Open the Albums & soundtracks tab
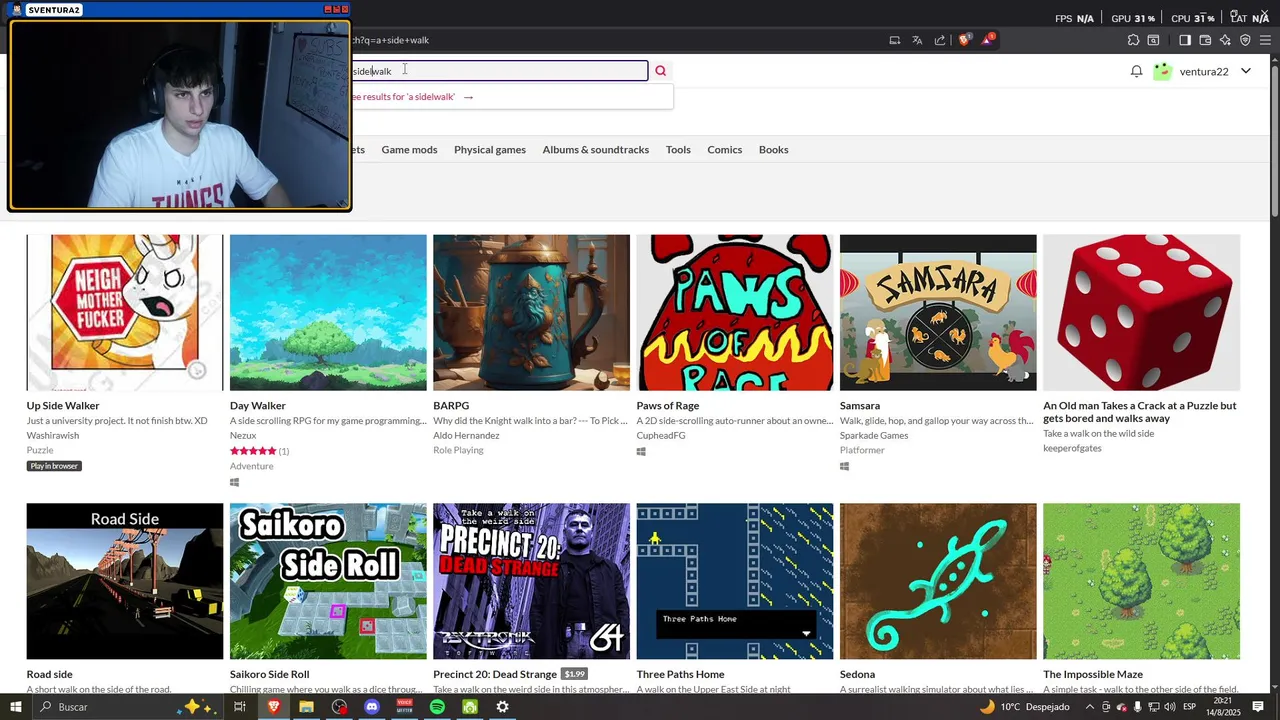1280x720 pixels. tap(596, 150)
